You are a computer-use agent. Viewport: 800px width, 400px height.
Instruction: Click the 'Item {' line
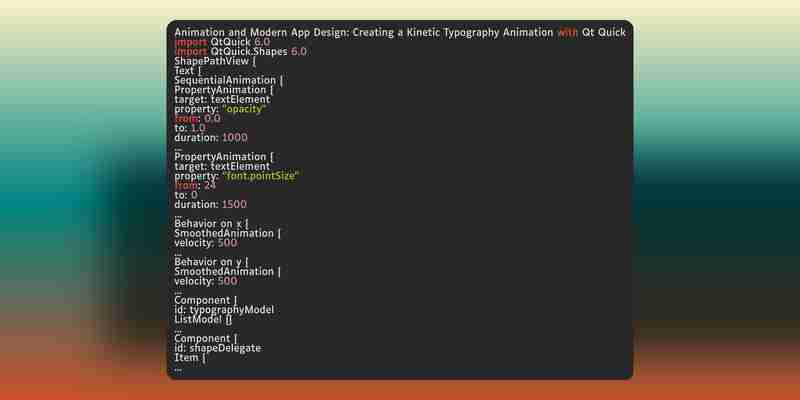click(190, 358)
